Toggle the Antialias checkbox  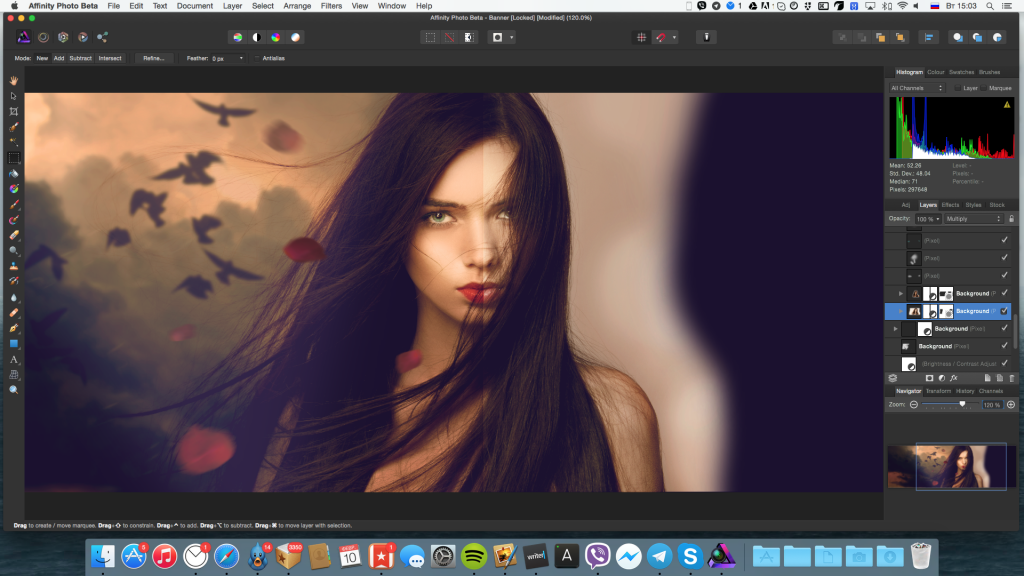[255, 58]
